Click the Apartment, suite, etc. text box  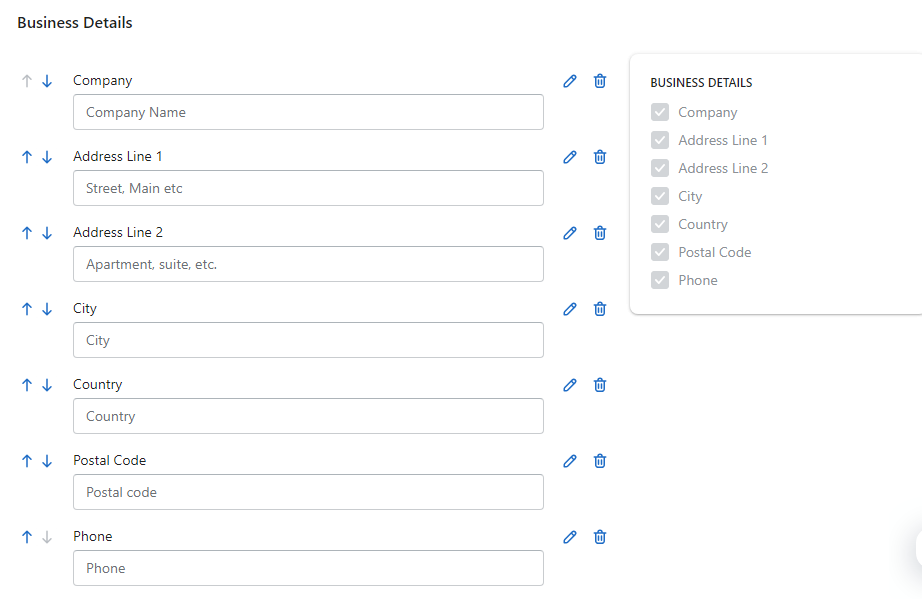308,264
